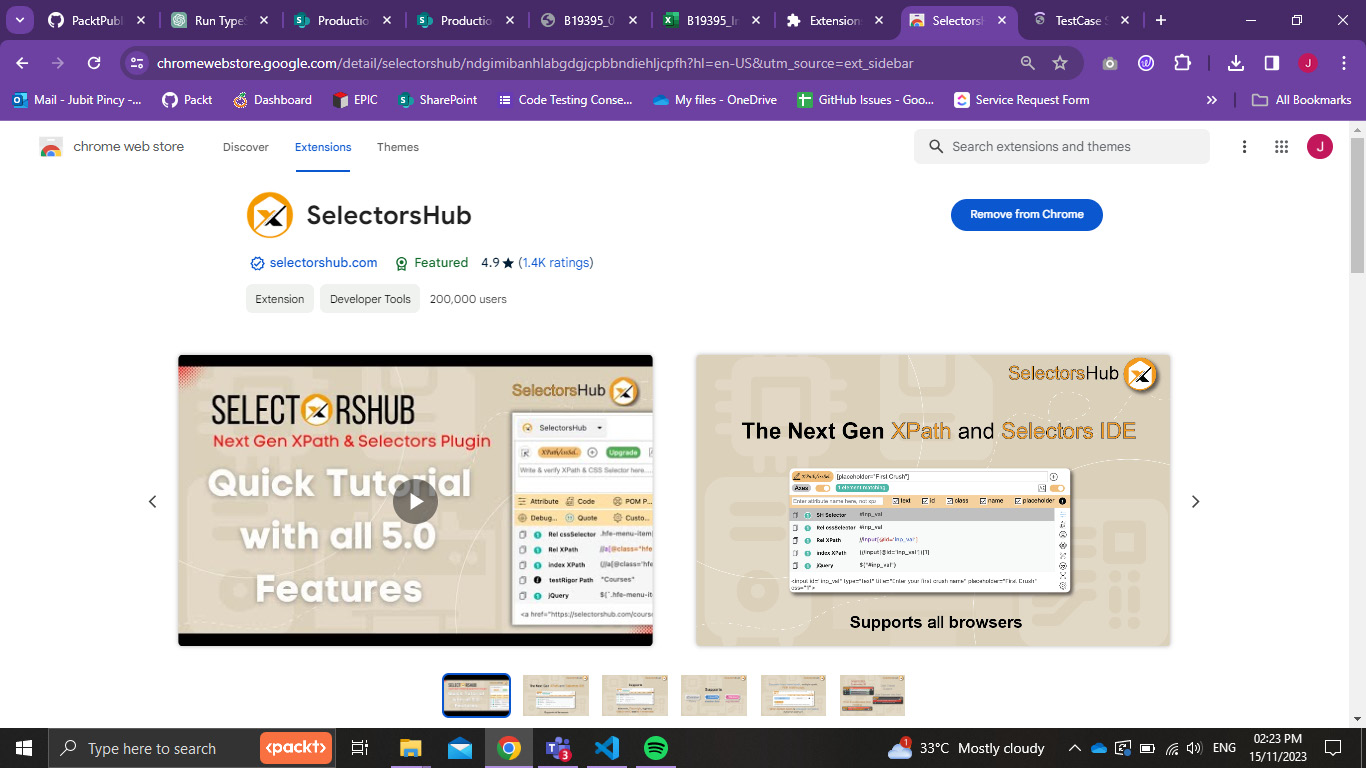Open the store three-dot options menu
Screen dimensions: 1366x768
point(1244,147)
